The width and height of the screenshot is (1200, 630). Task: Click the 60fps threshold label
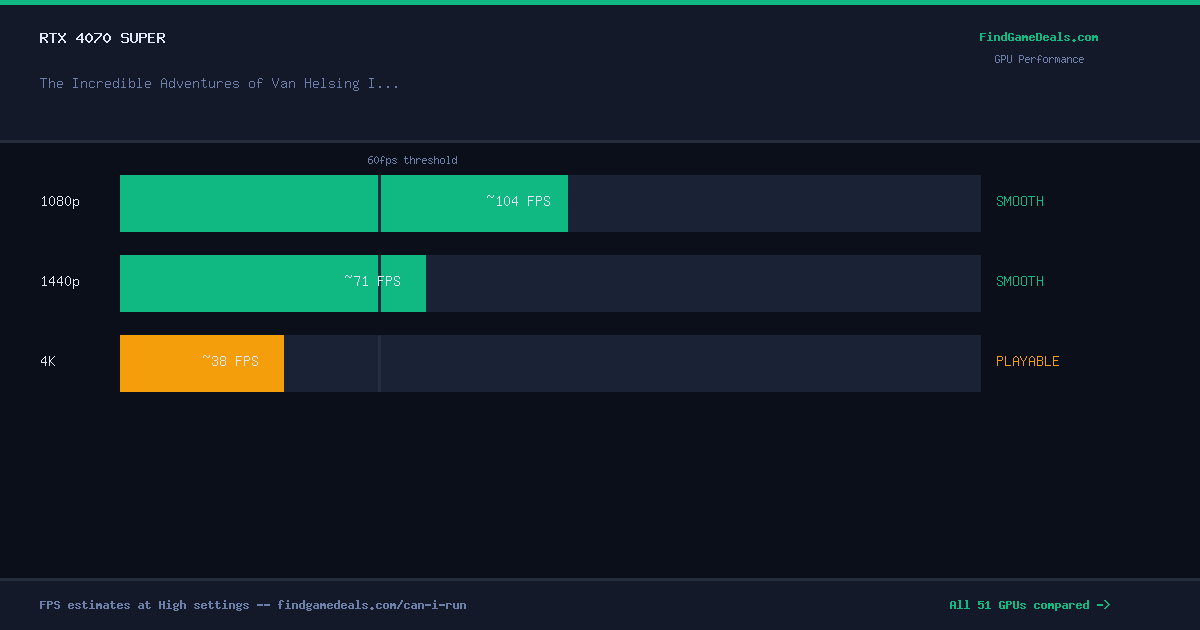point(412,160)
